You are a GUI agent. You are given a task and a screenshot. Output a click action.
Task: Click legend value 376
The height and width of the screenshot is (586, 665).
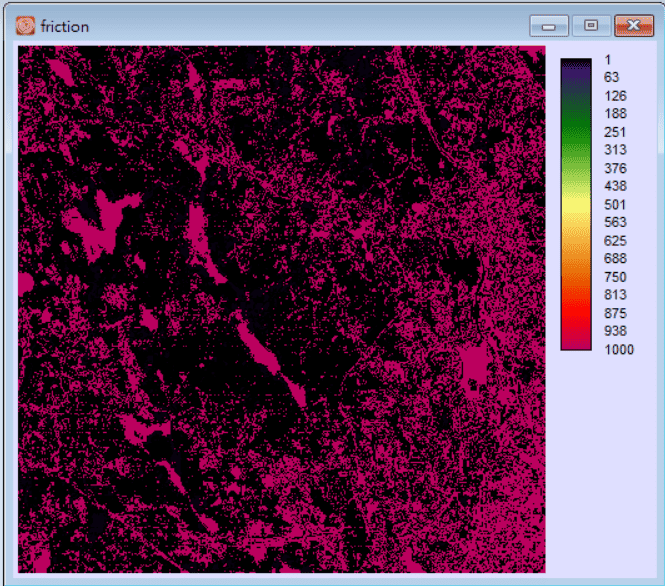(x=615, y=168)
